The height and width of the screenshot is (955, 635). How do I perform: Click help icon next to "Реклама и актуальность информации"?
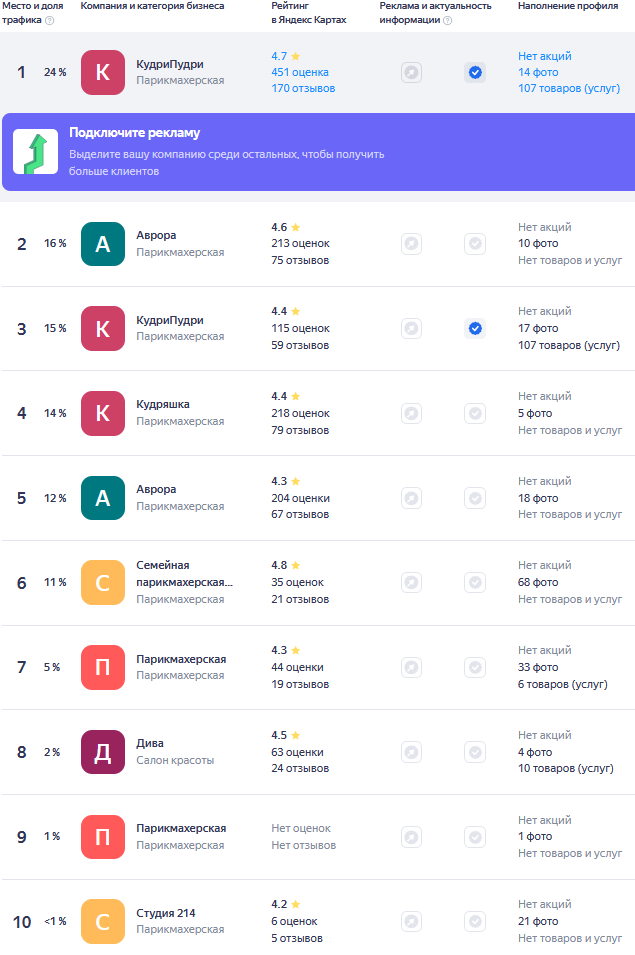[x=447, y=20]
